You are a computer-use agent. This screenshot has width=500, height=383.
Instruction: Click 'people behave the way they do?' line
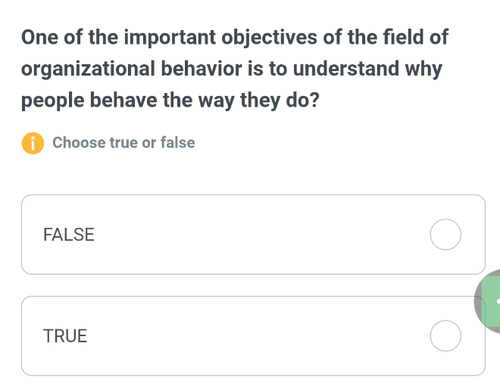coord(170,100)
